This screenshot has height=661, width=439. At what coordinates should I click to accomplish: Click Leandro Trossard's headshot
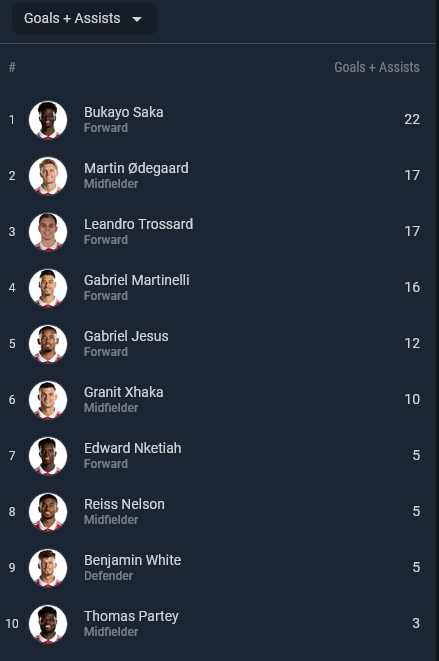coord(48,232)
